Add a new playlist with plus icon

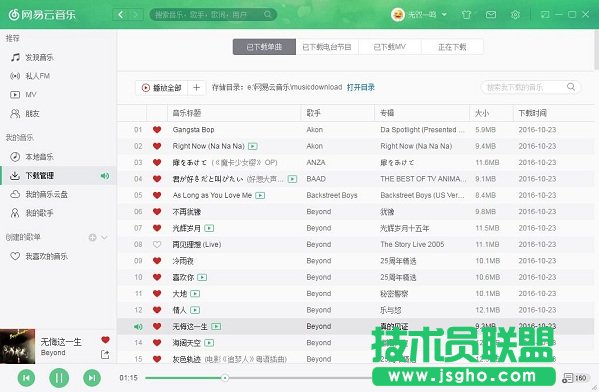click(92, 238)
